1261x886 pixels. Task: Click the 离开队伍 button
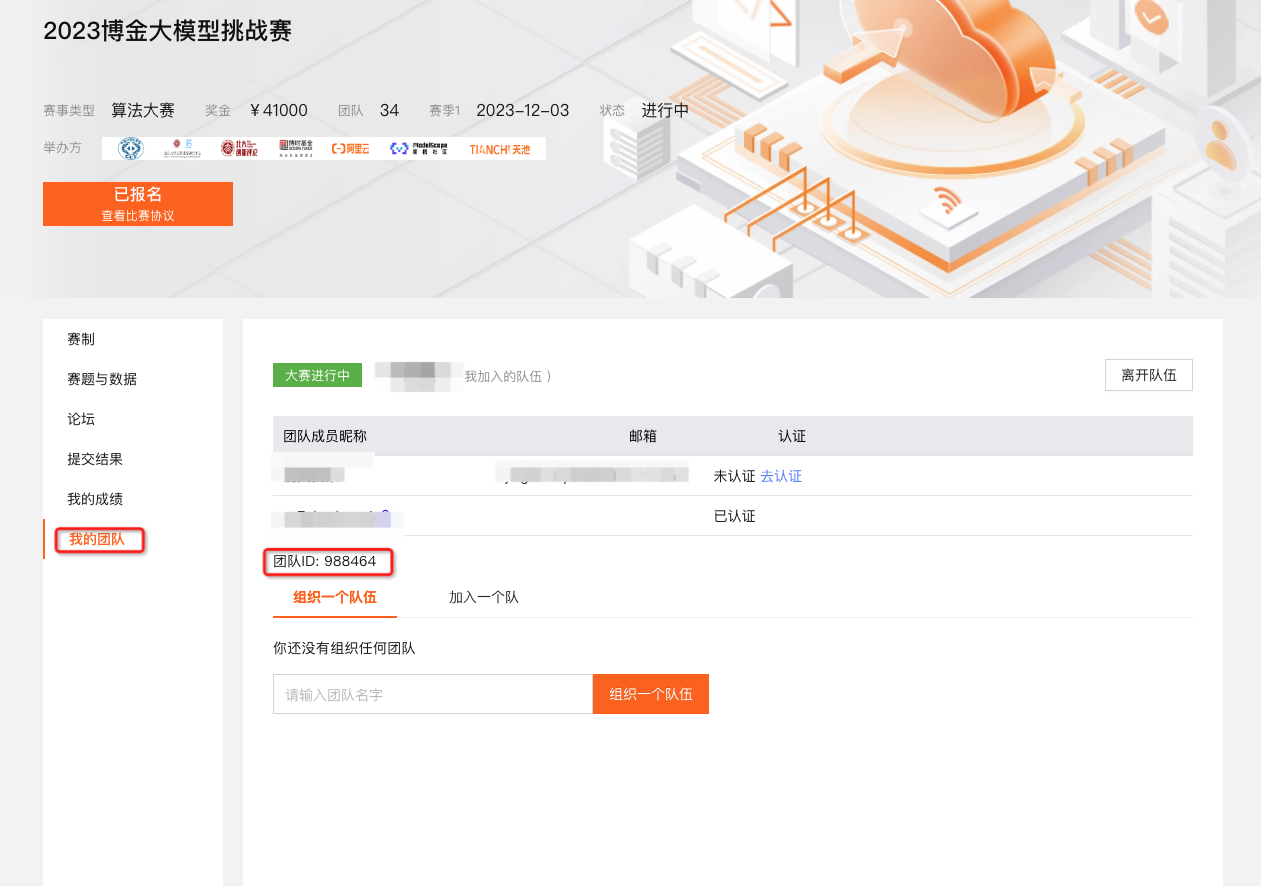(1148, 375)
